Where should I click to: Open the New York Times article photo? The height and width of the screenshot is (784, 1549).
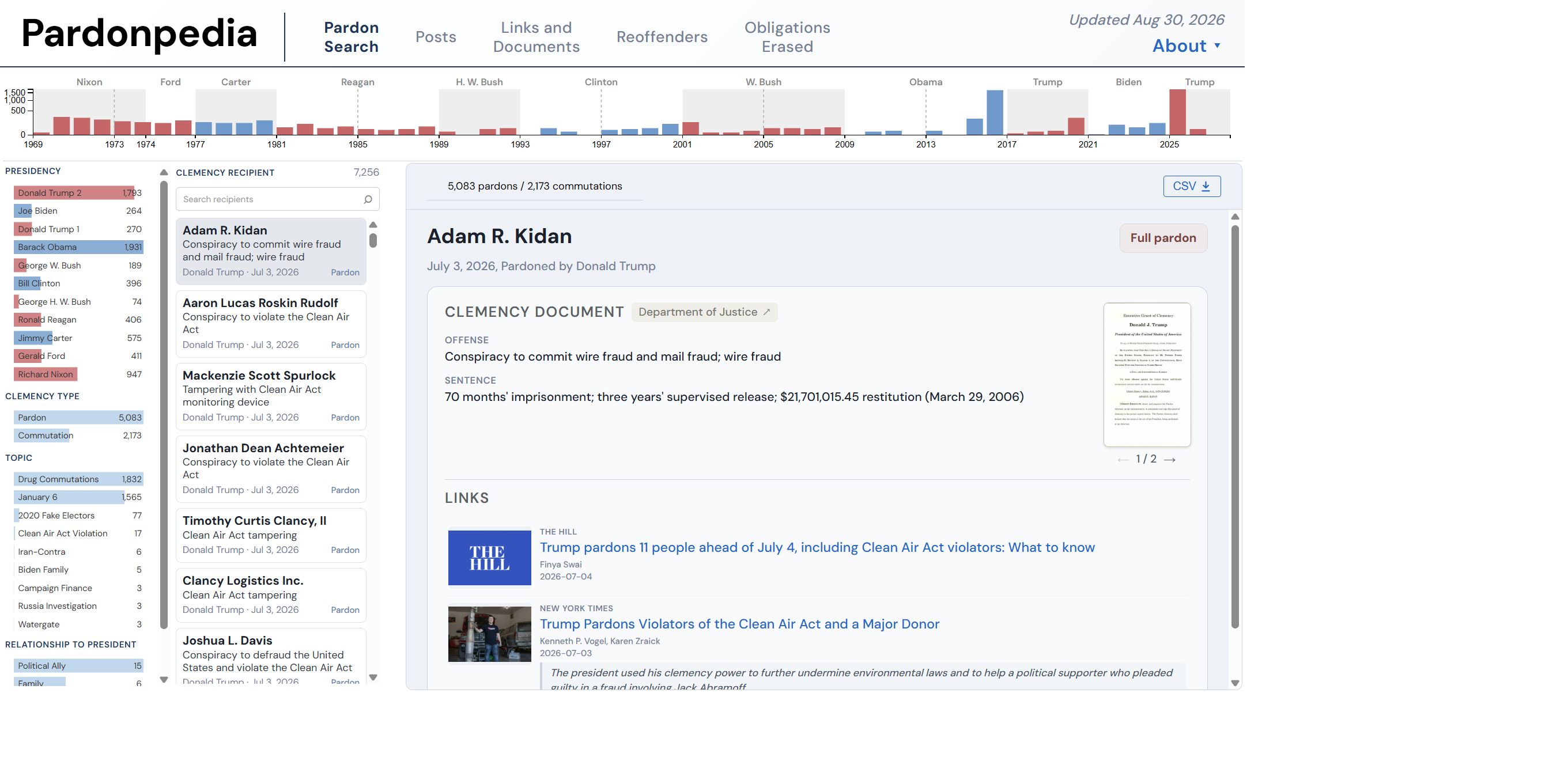[x=489, y=634]
